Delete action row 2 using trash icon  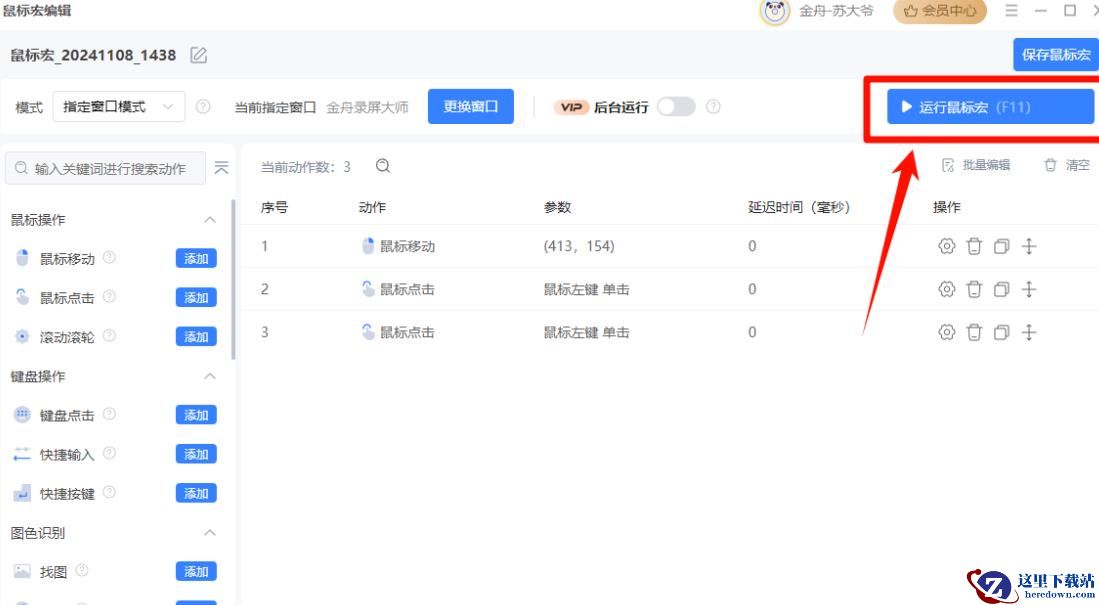(x=974, y=289)
